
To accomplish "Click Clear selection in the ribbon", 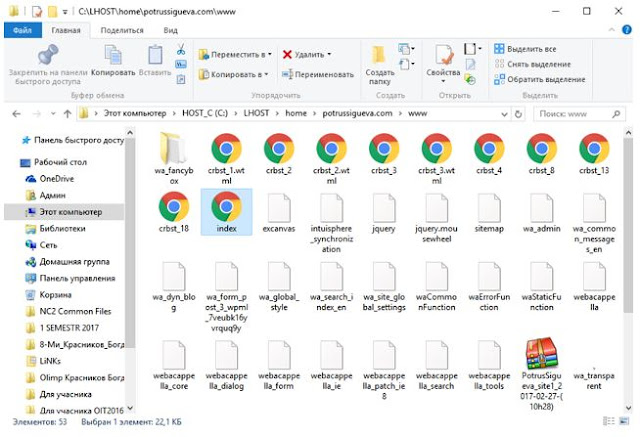I will click(x=532, y=64).
